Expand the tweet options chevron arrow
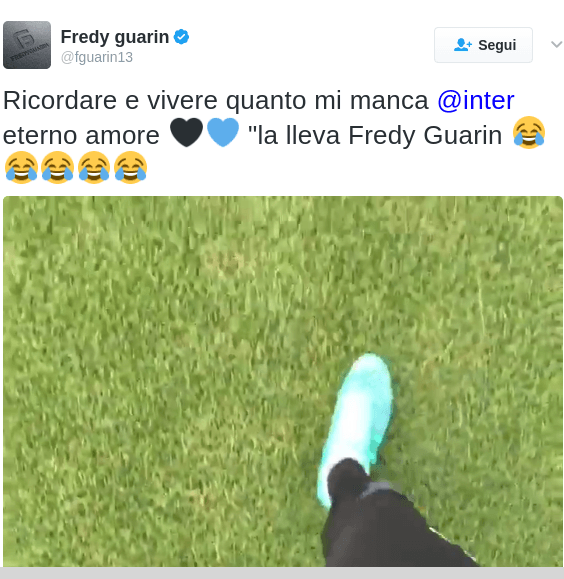 coord(556,45)
